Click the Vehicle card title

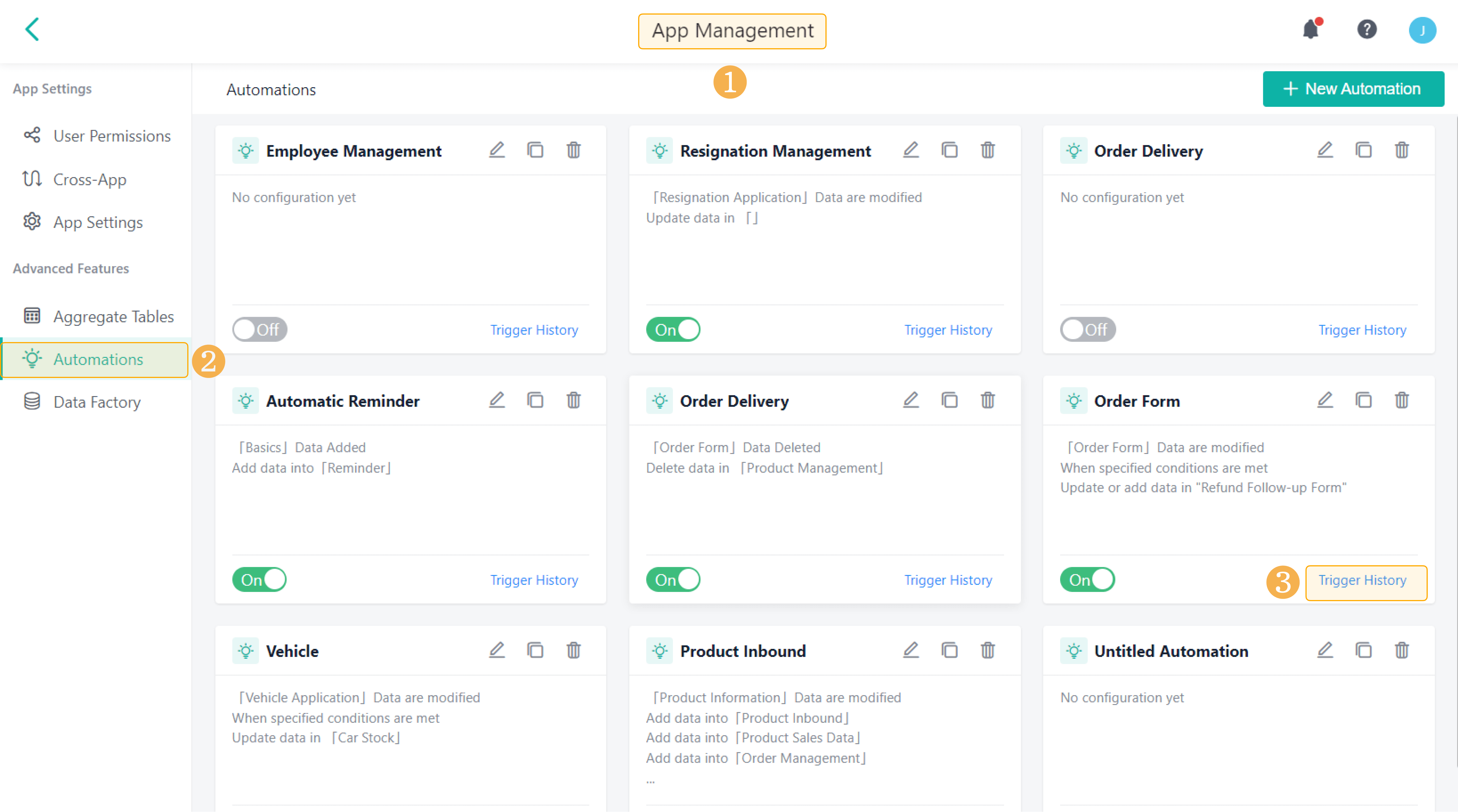point(292,651)
